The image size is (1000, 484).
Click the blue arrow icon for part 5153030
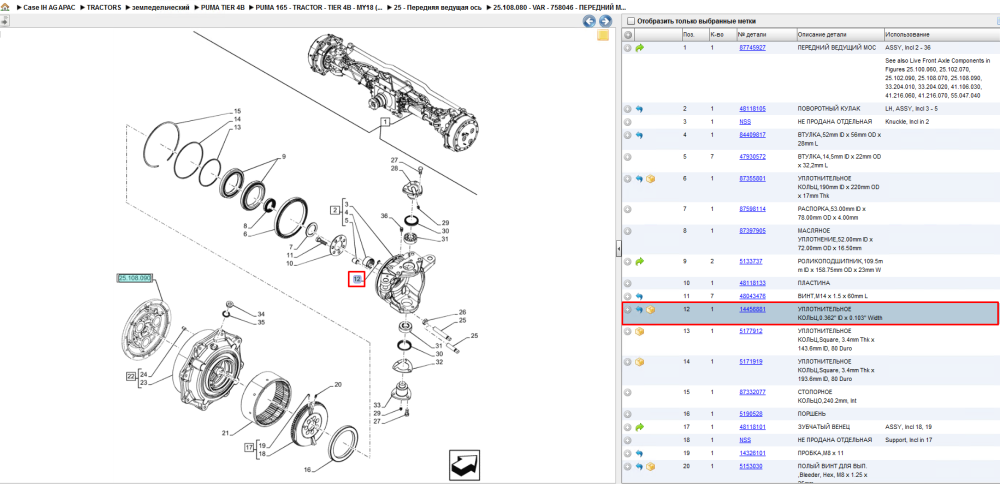click(640, 467)
